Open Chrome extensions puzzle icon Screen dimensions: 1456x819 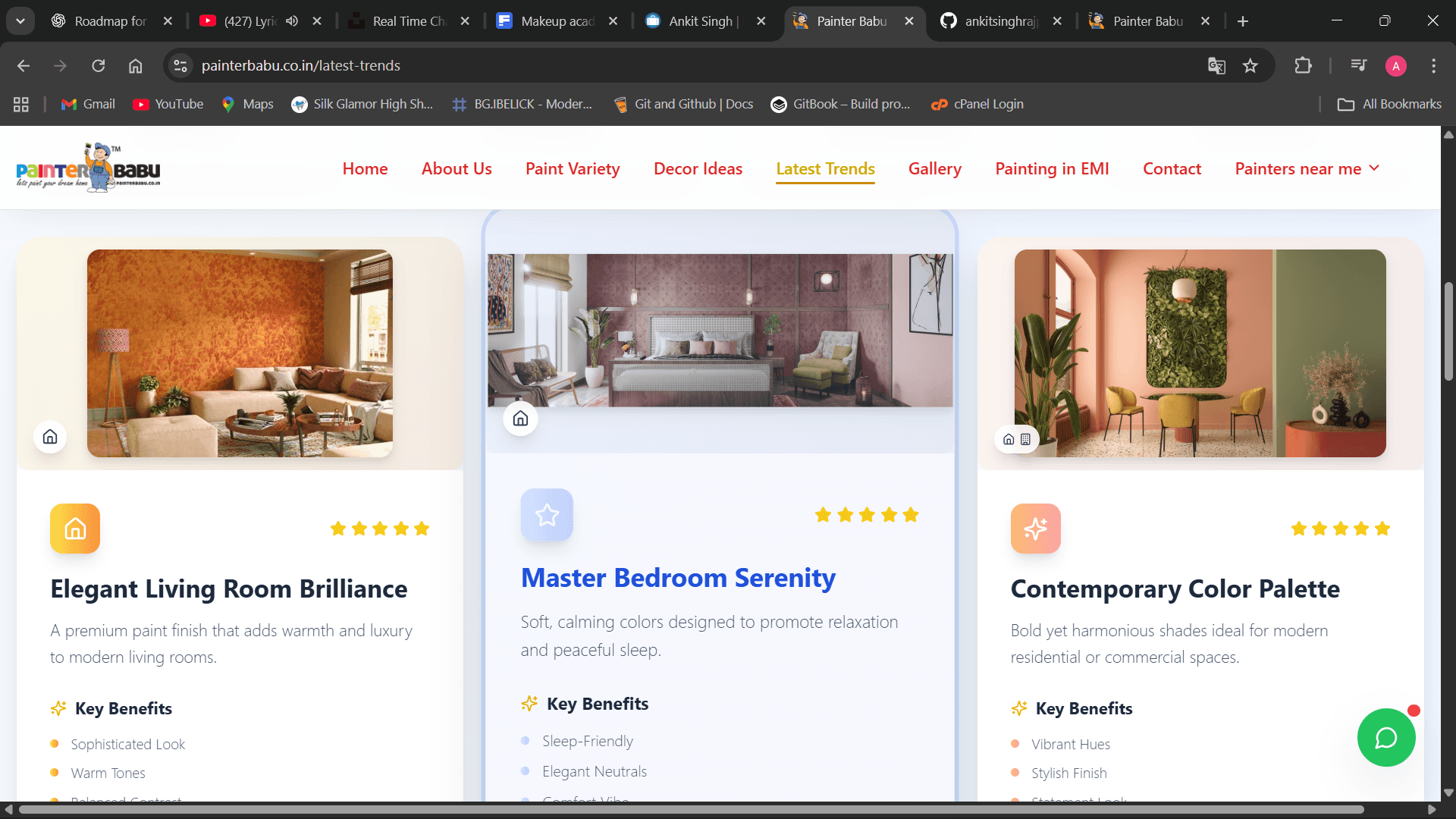point(1303,66)
